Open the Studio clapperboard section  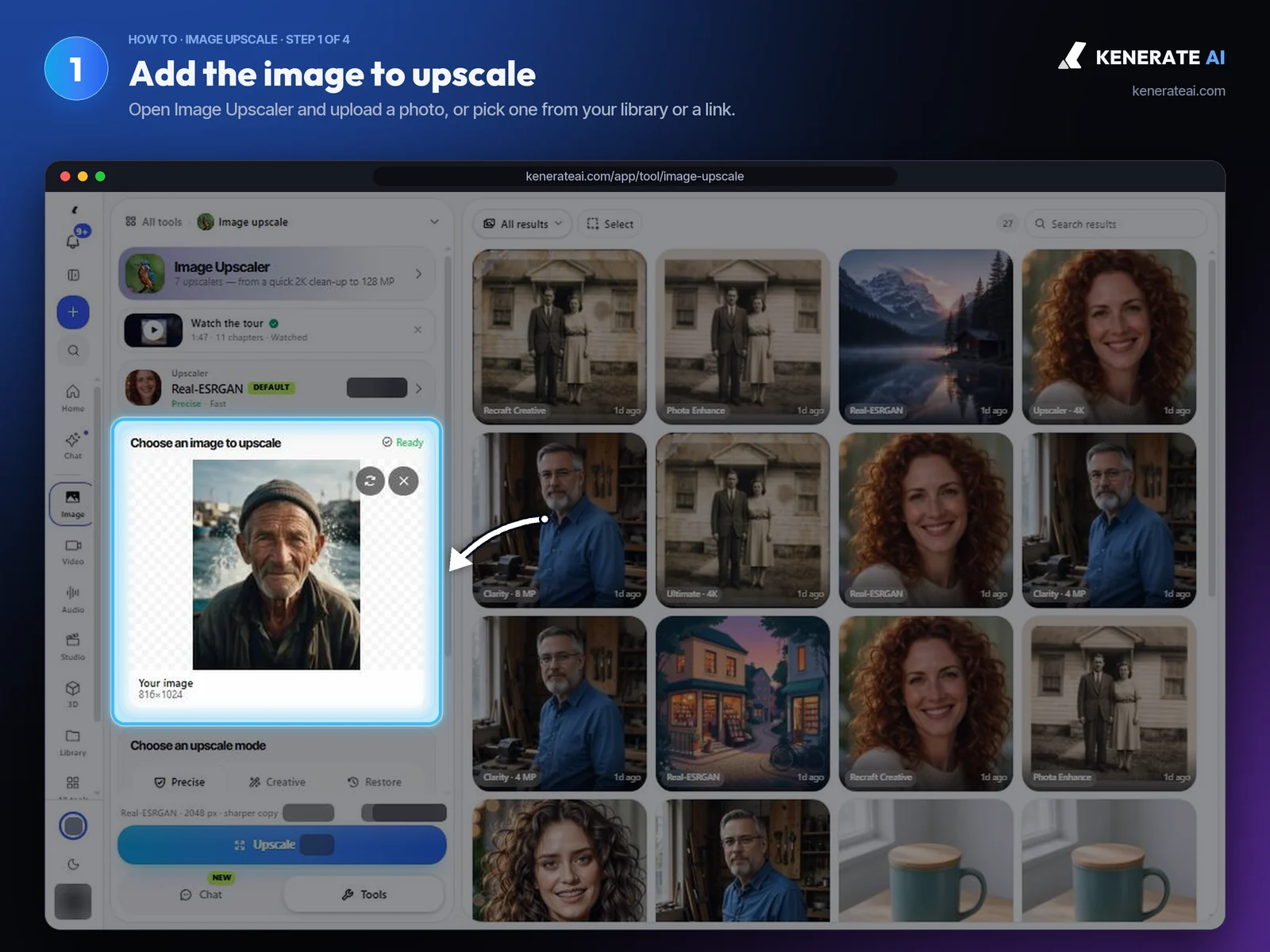73,647
